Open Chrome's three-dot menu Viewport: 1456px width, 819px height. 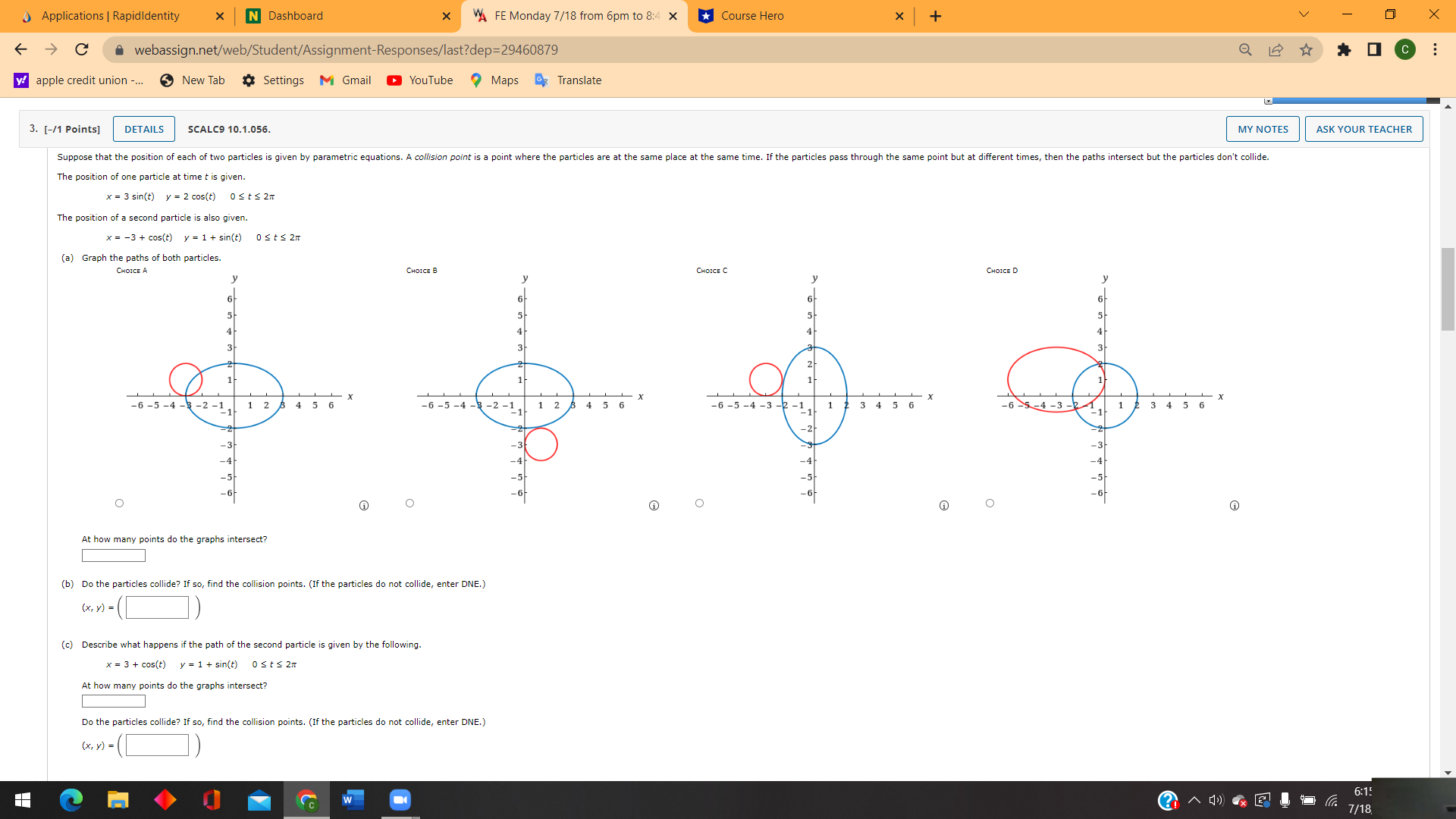[1435, 49]
